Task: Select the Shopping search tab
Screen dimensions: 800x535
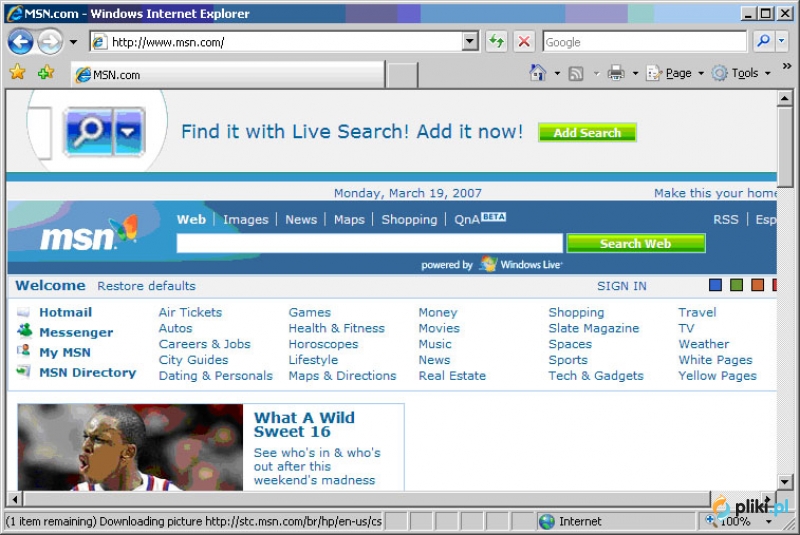Action: point(409,220)
